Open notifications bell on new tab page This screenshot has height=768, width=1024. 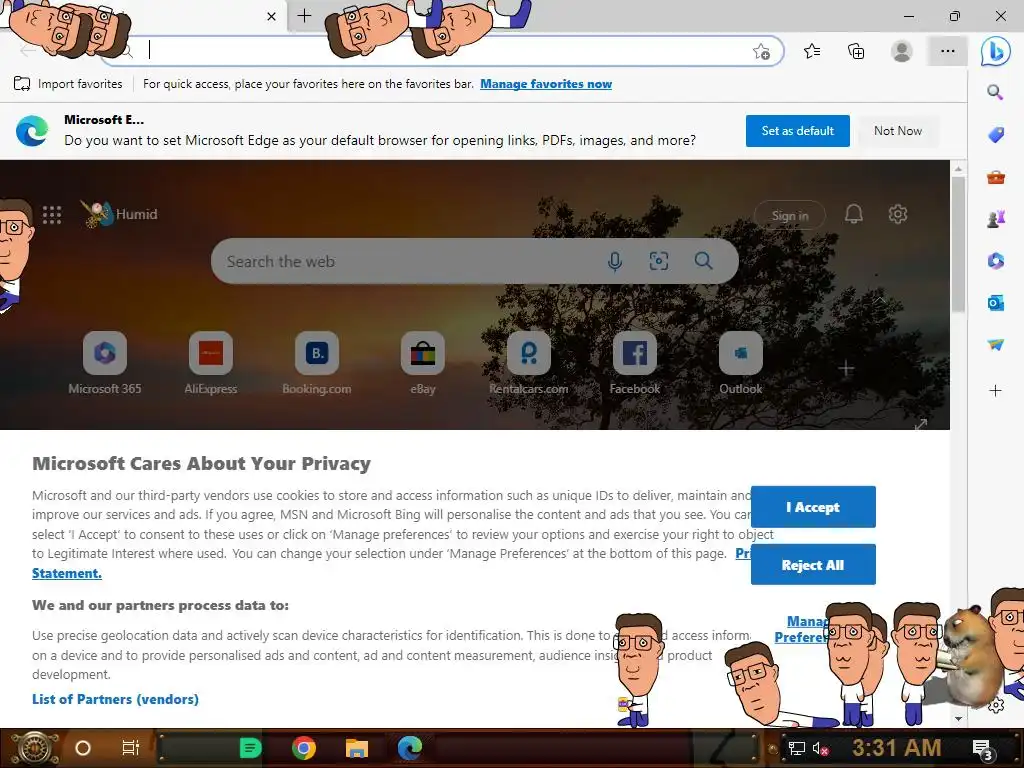pos(854,214)
